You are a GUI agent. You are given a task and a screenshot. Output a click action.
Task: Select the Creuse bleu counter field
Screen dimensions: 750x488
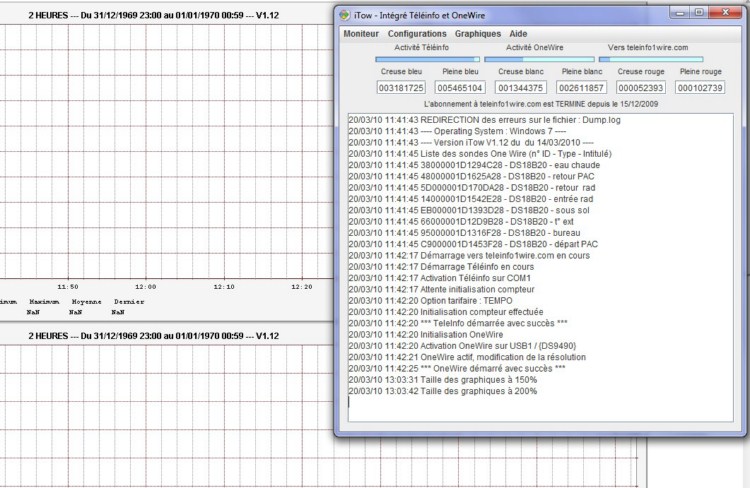click(400, 88)
